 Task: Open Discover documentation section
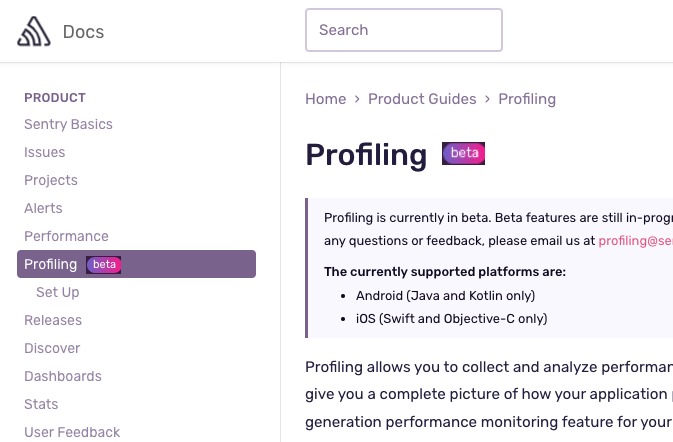52,348
